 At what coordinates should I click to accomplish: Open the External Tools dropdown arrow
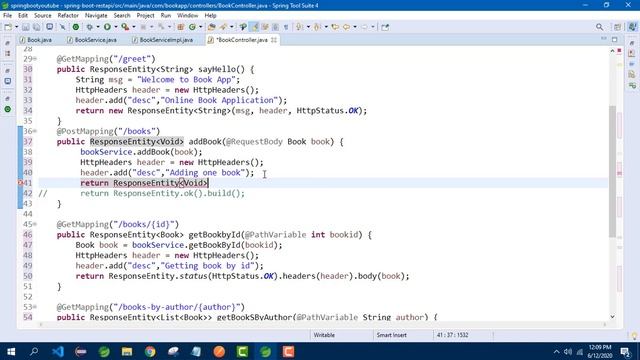pos(133,27)
